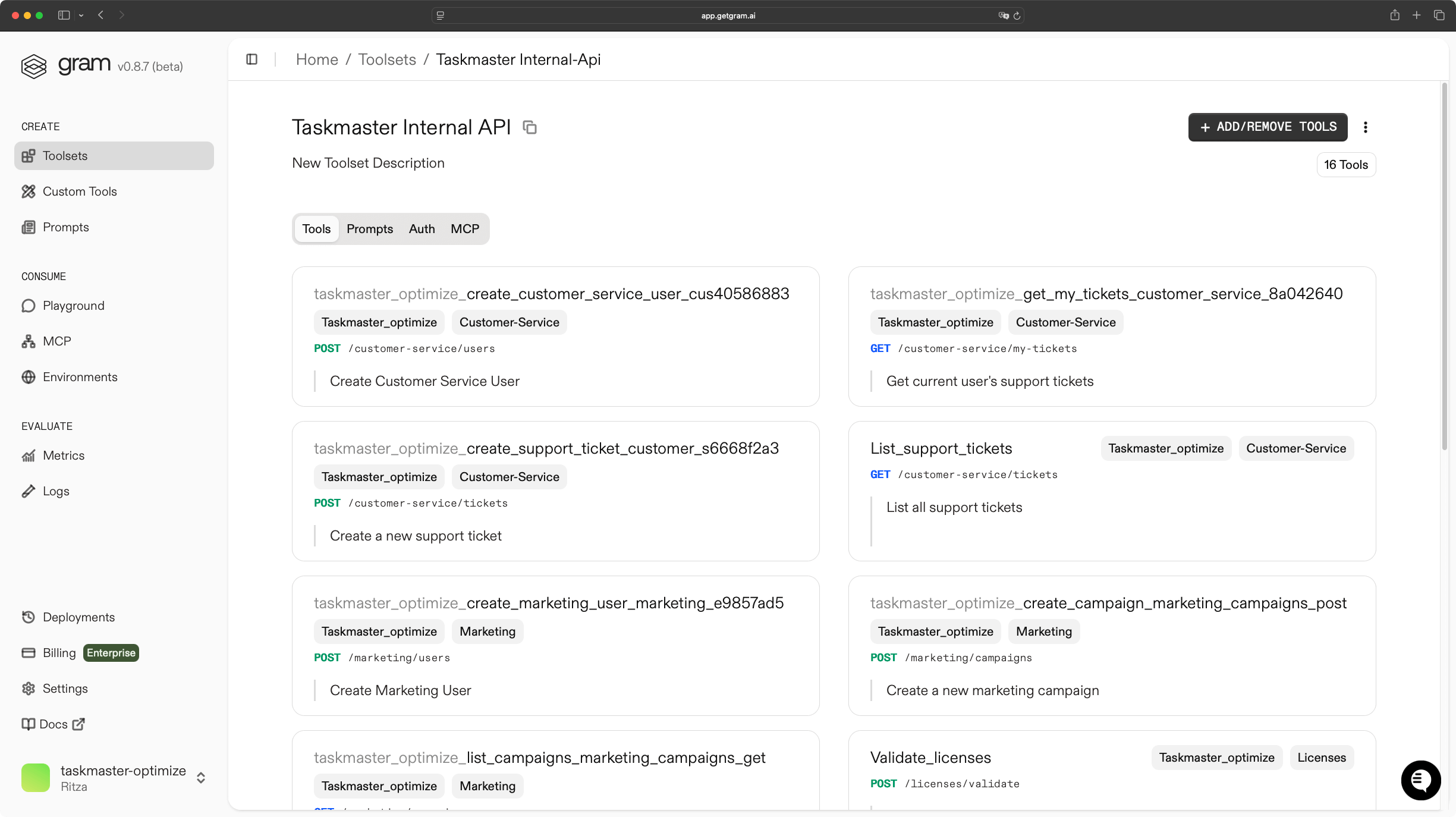The width and height of the screenshot is (1456, 817).
Task: Open the three-dot overflow menu for the toolset
Action: click(x=1366, y=127)
